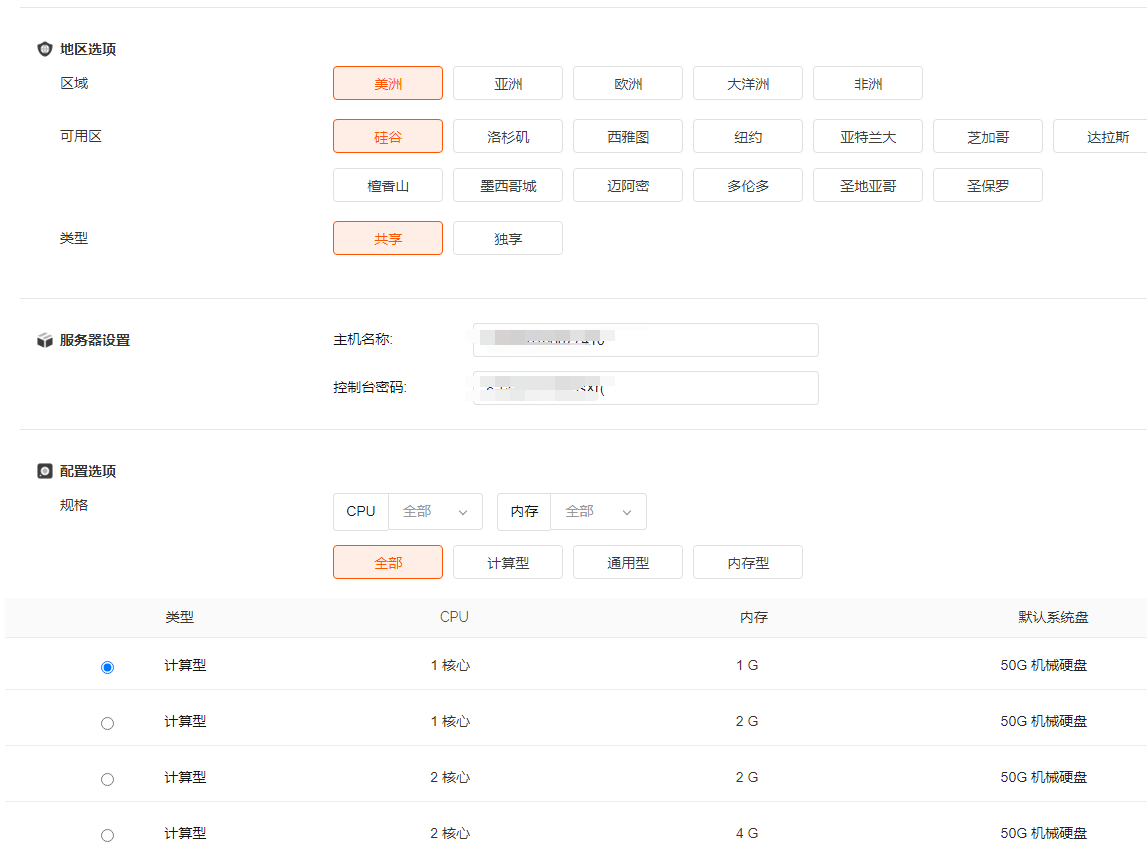Click the 主机名称 input field
The height and width of the screenshot is (849, 1147).
point(645,340)
